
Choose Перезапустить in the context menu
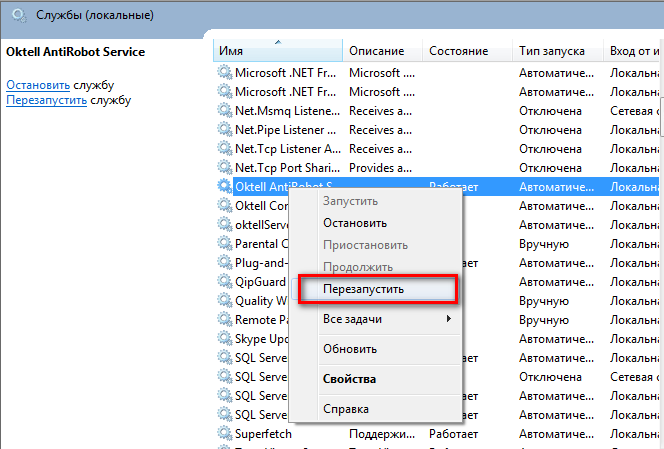(364, 289)
